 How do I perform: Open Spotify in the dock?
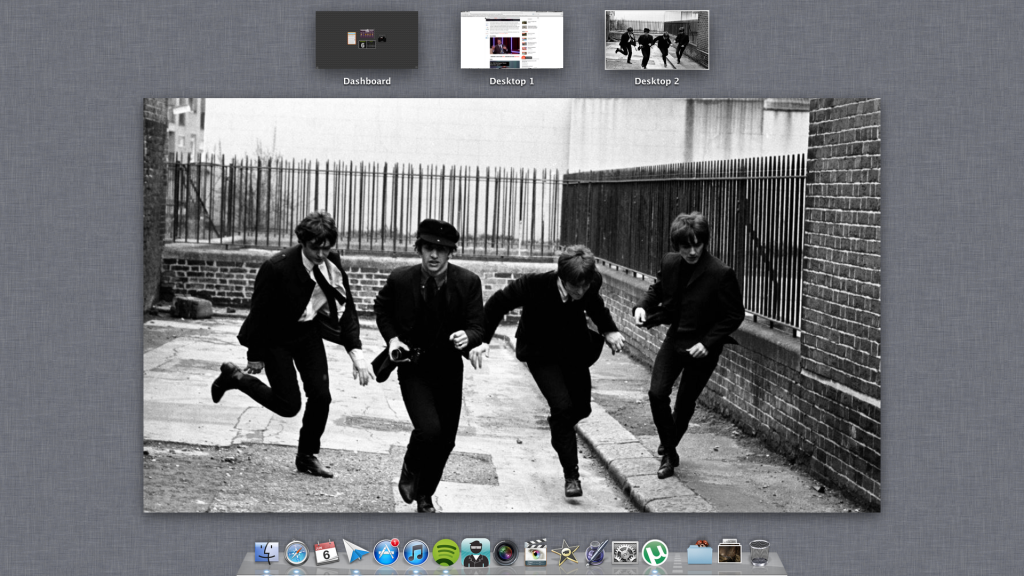tap(445, 552)
